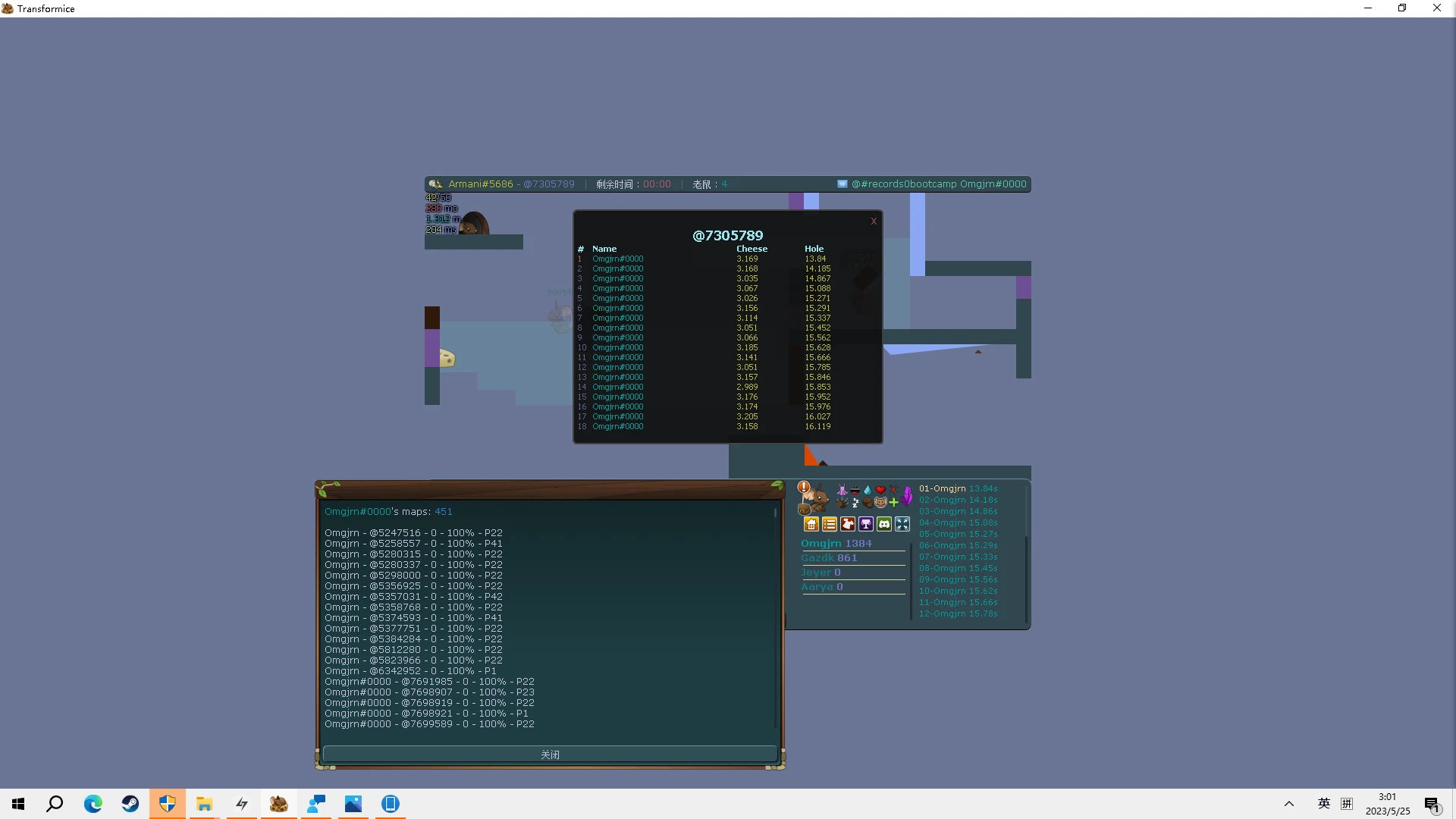The width and height of the screenshot is (1456, 819).
Task: Click the chat icon before @#records0bootcamp
Action: (x=842, y=184)
